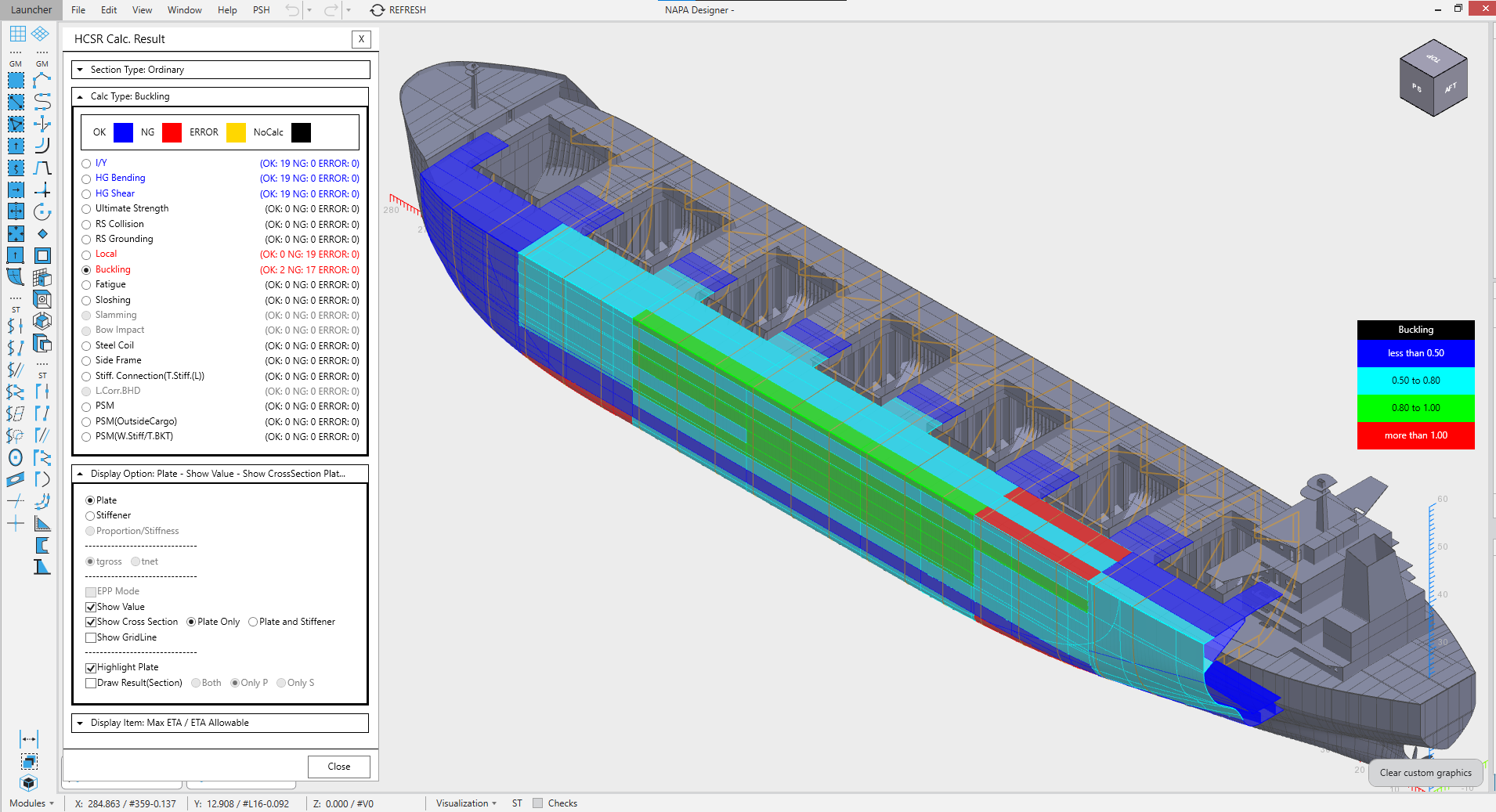This screenshot has width=1496, height=812.
Task: Expand the Section Type: Ordinary section
Action: point(80,70)
